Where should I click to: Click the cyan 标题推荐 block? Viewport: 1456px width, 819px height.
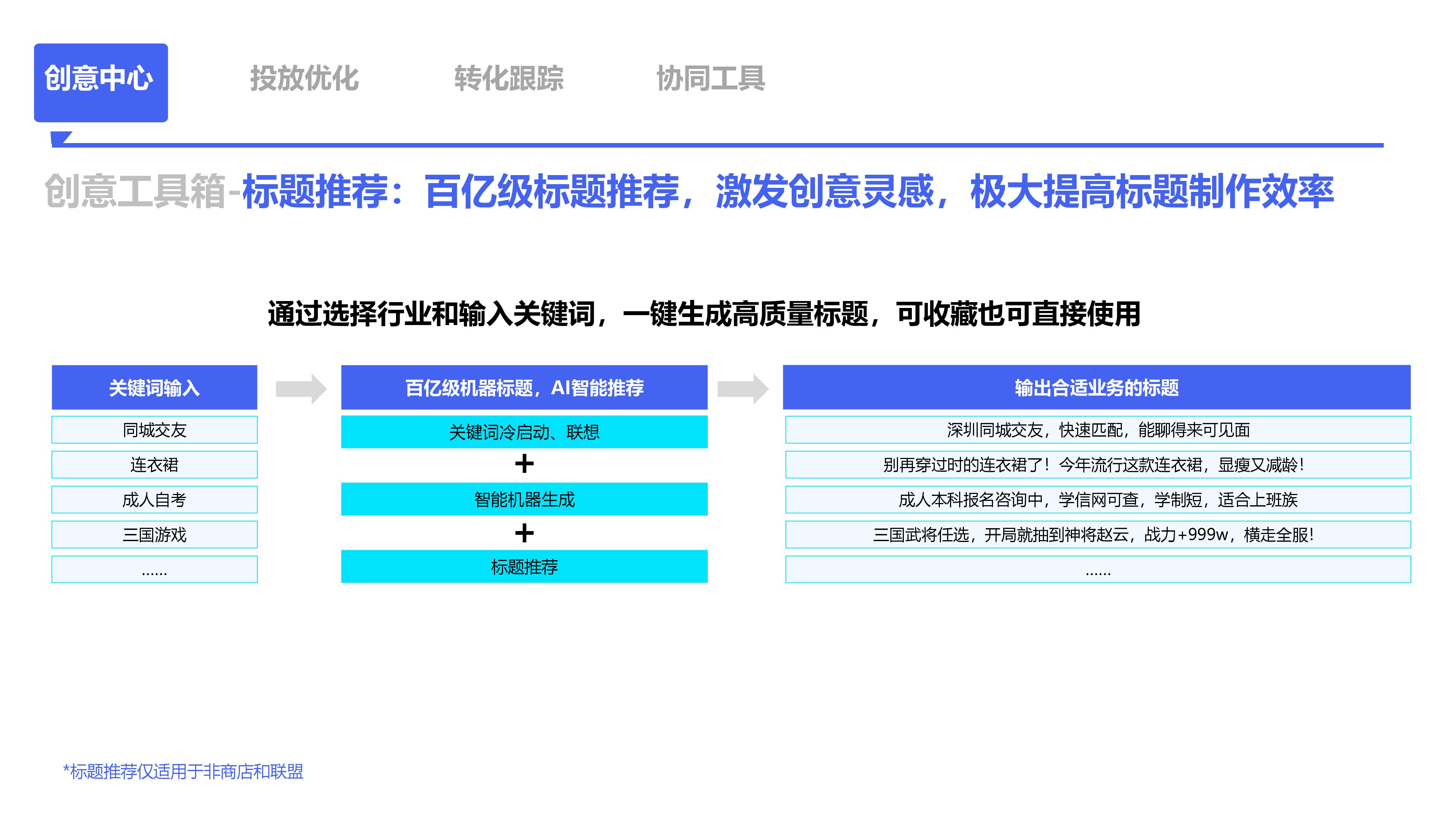tap(524, 566)
